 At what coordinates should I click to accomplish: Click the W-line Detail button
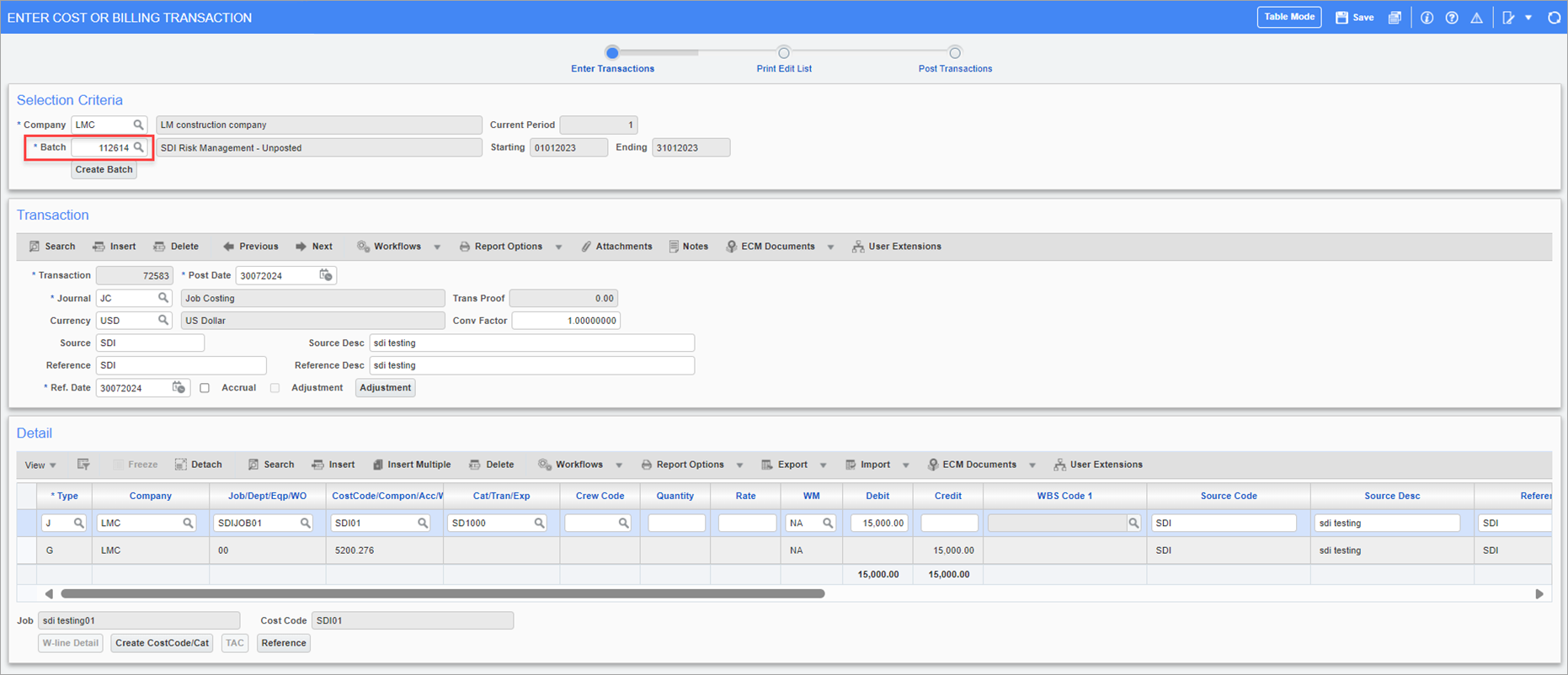71,643
